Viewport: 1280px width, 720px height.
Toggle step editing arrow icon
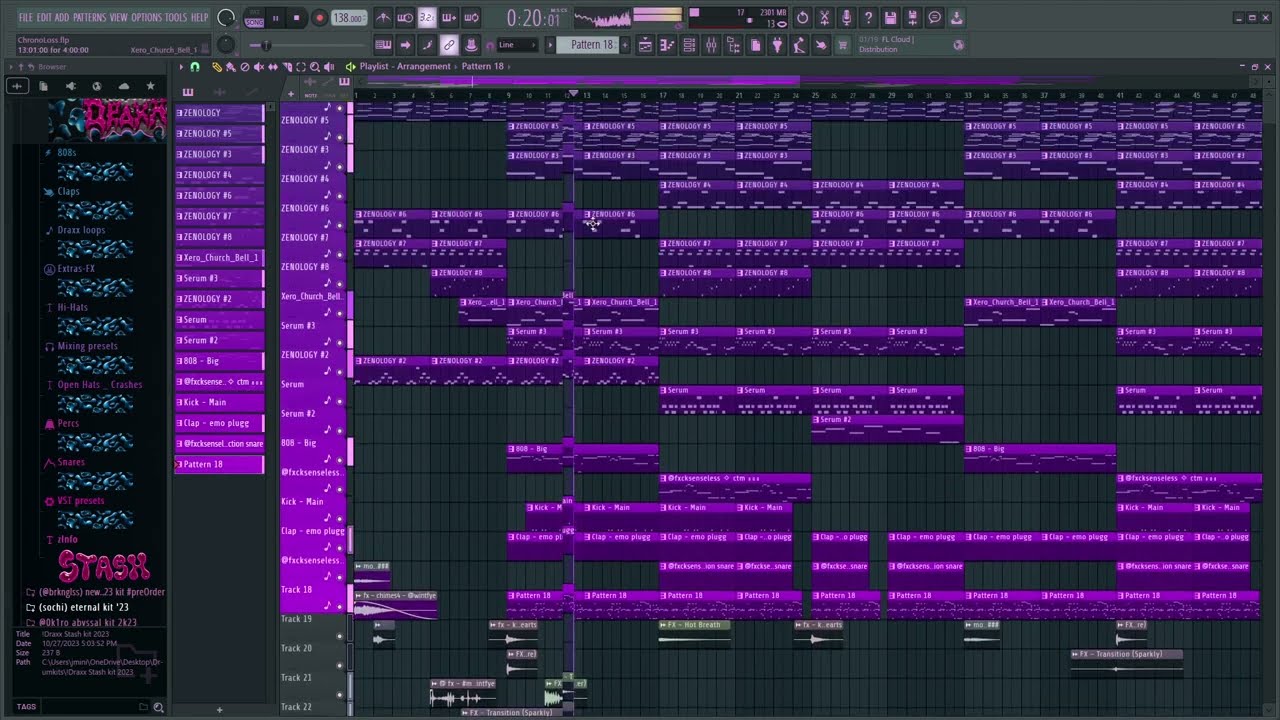(405, 45)
